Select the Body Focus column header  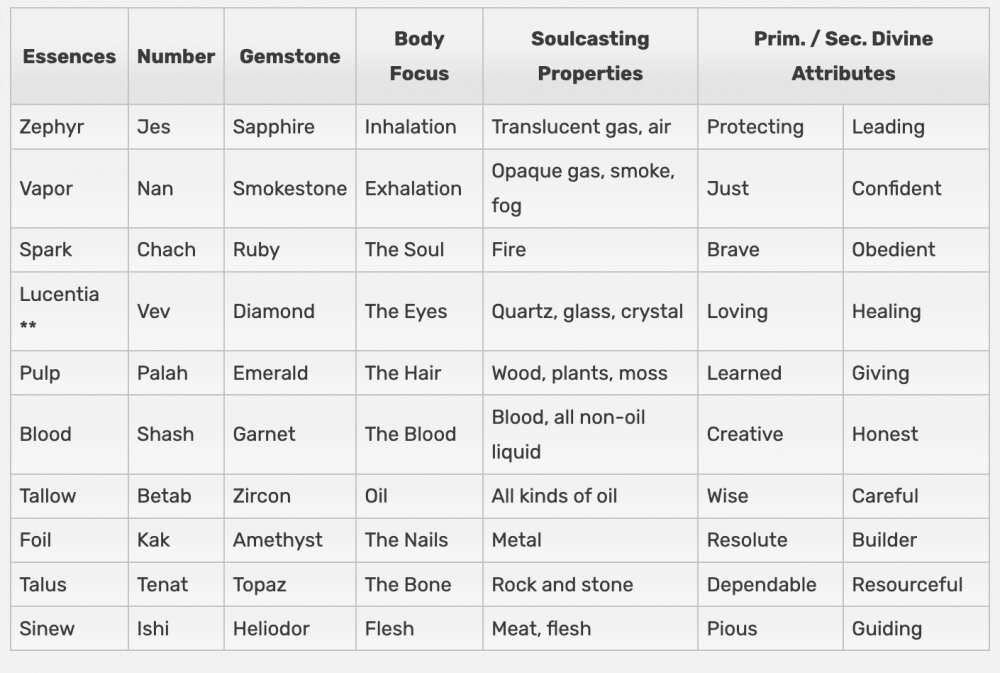pos(419,56)
